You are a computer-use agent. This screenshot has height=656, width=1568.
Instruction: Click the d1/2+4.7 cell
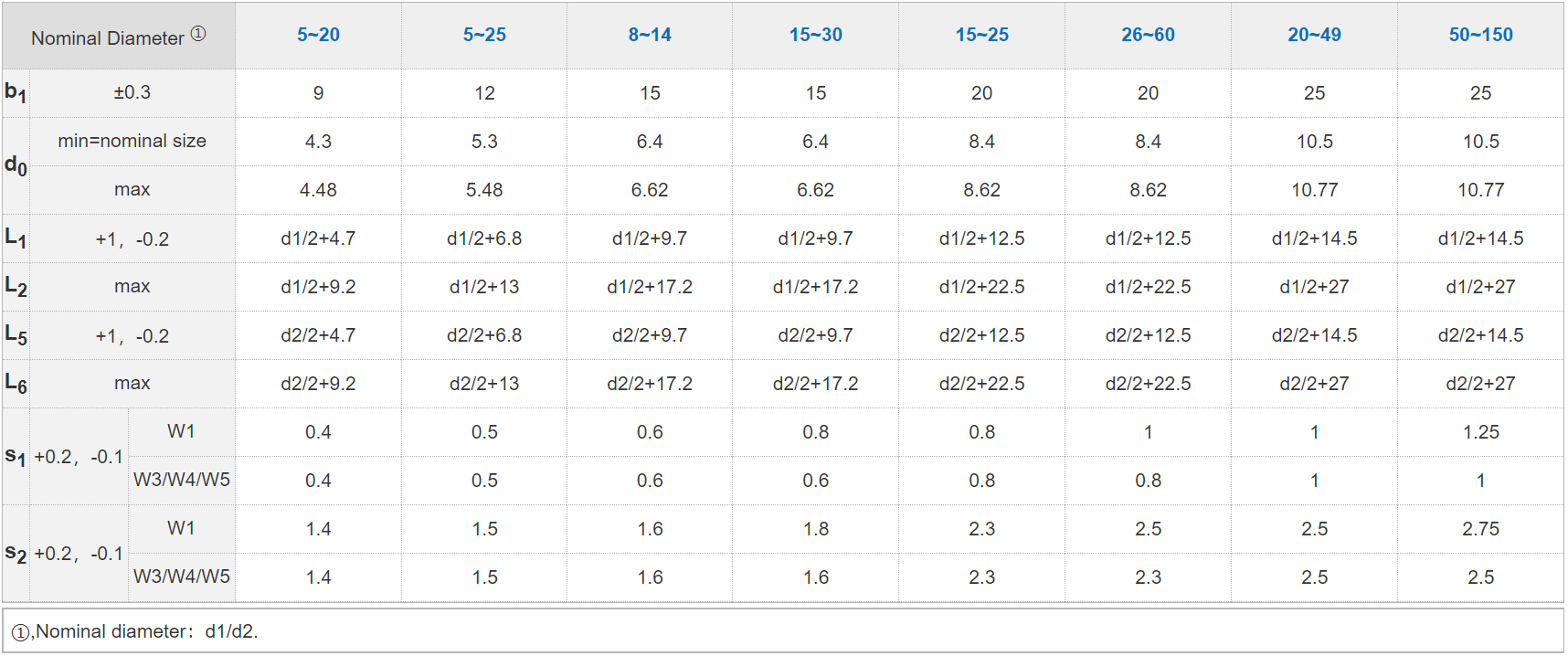click(x=318, y=238)
